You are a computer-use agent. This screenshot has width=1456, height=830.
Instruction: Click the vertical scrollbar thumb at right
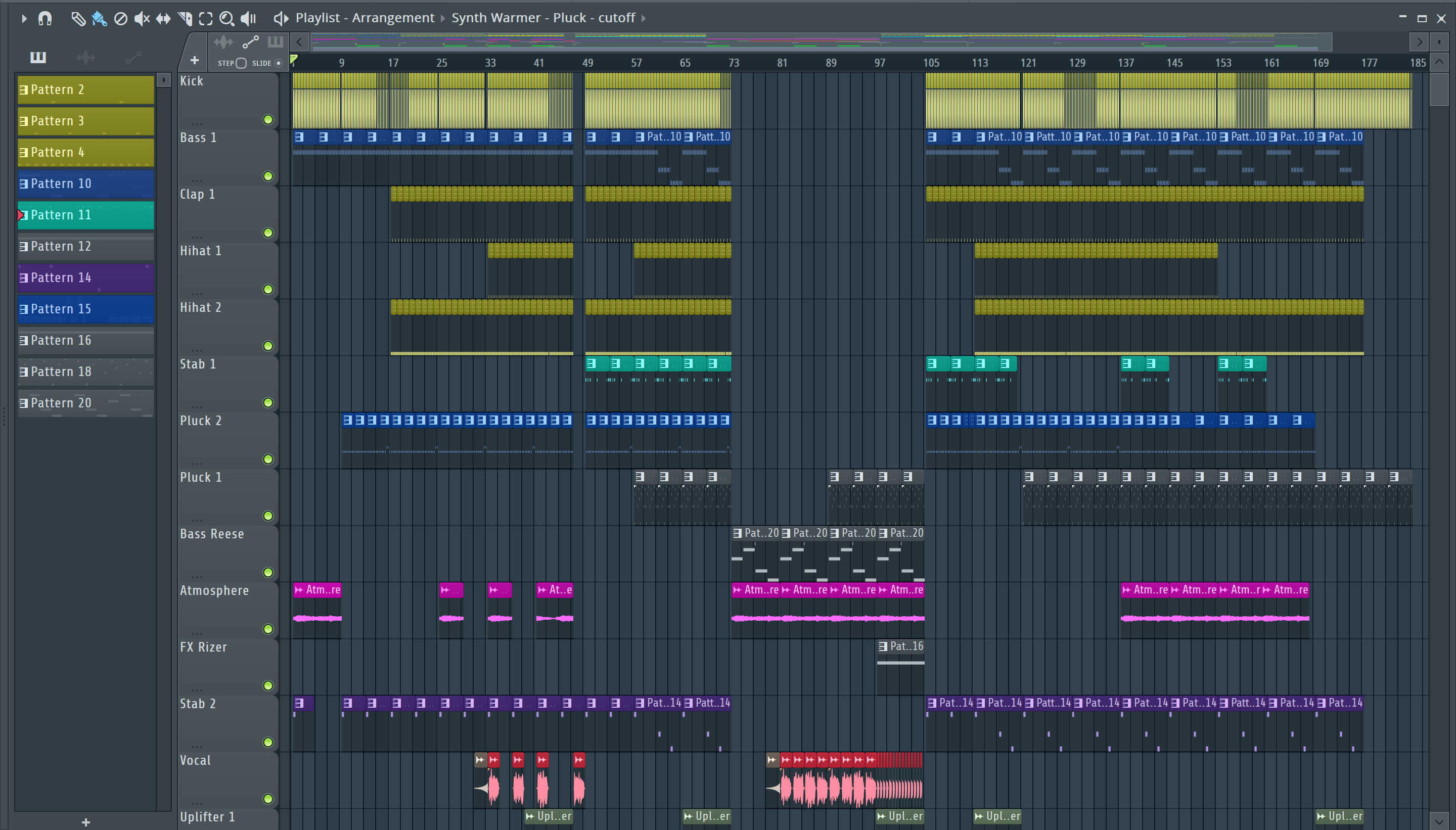tap(1439, 89)
